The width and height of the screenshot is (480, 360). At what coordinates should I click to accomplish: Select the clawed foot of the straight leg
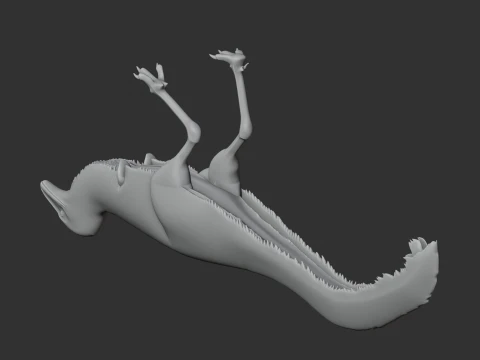230,59
